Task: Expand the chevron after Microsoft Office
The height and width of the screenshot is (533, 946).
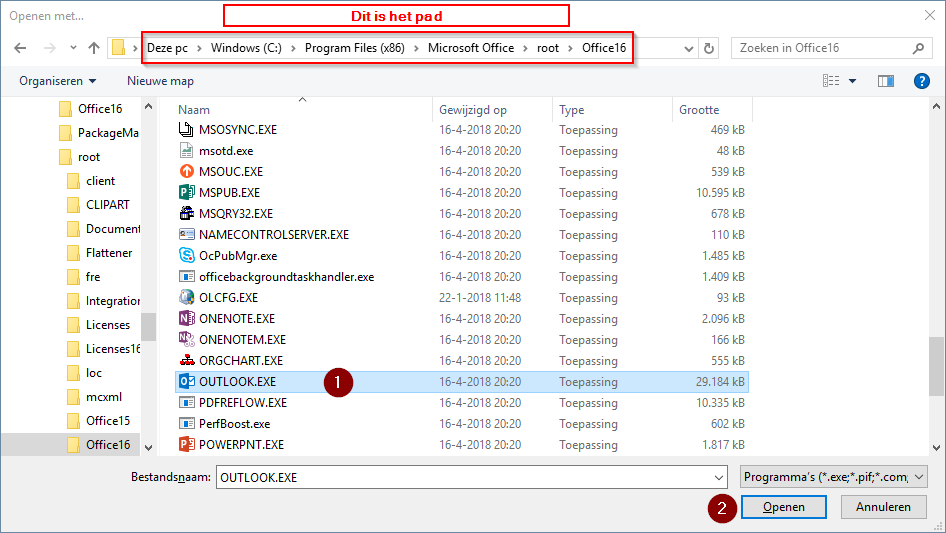Action: click(x=525, y=48)
